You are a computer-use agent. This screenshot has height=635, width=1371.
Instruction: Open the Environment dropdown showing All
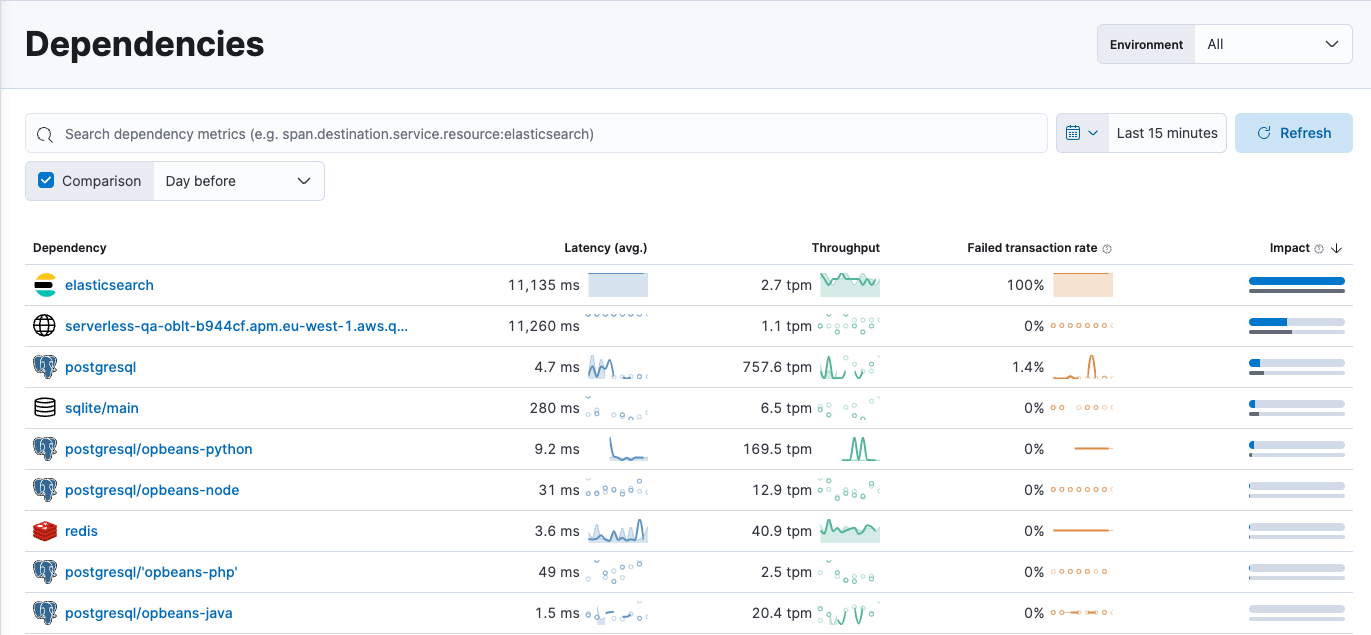pos(1272,44)
